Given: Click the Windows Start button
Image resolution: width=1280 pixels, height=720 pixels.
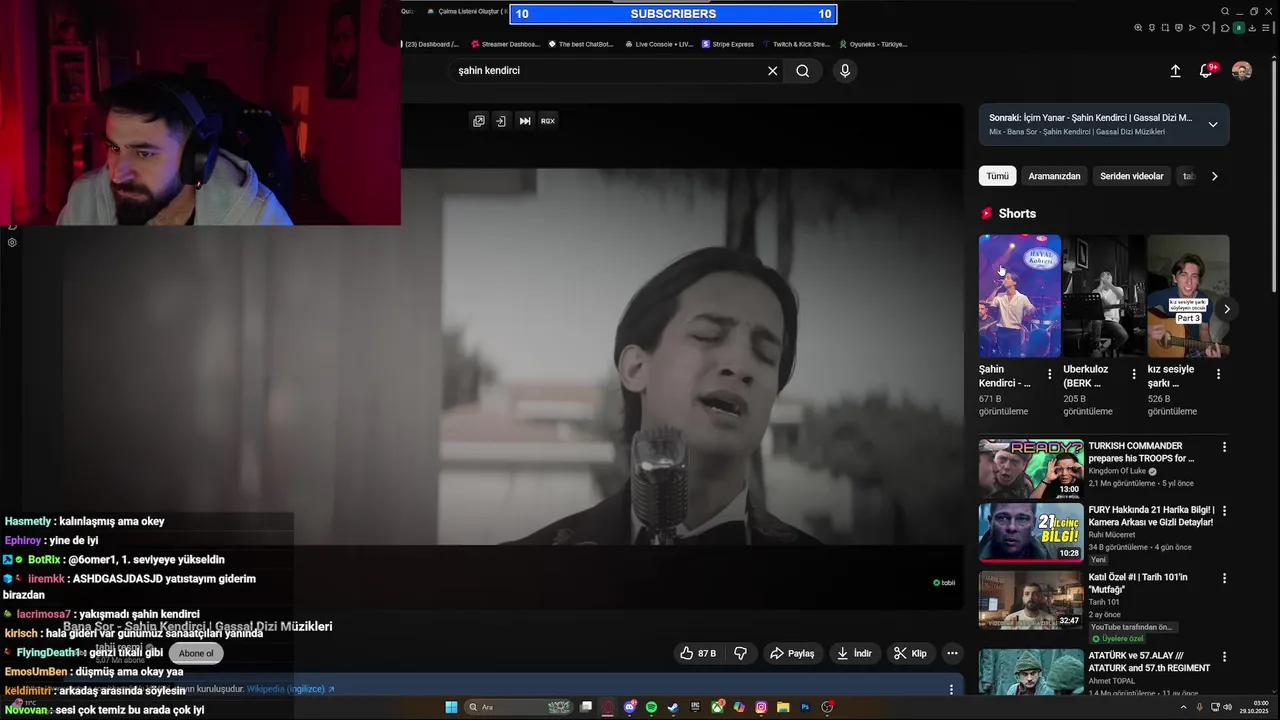Looking at the screenshot, I should pos(451,707).
